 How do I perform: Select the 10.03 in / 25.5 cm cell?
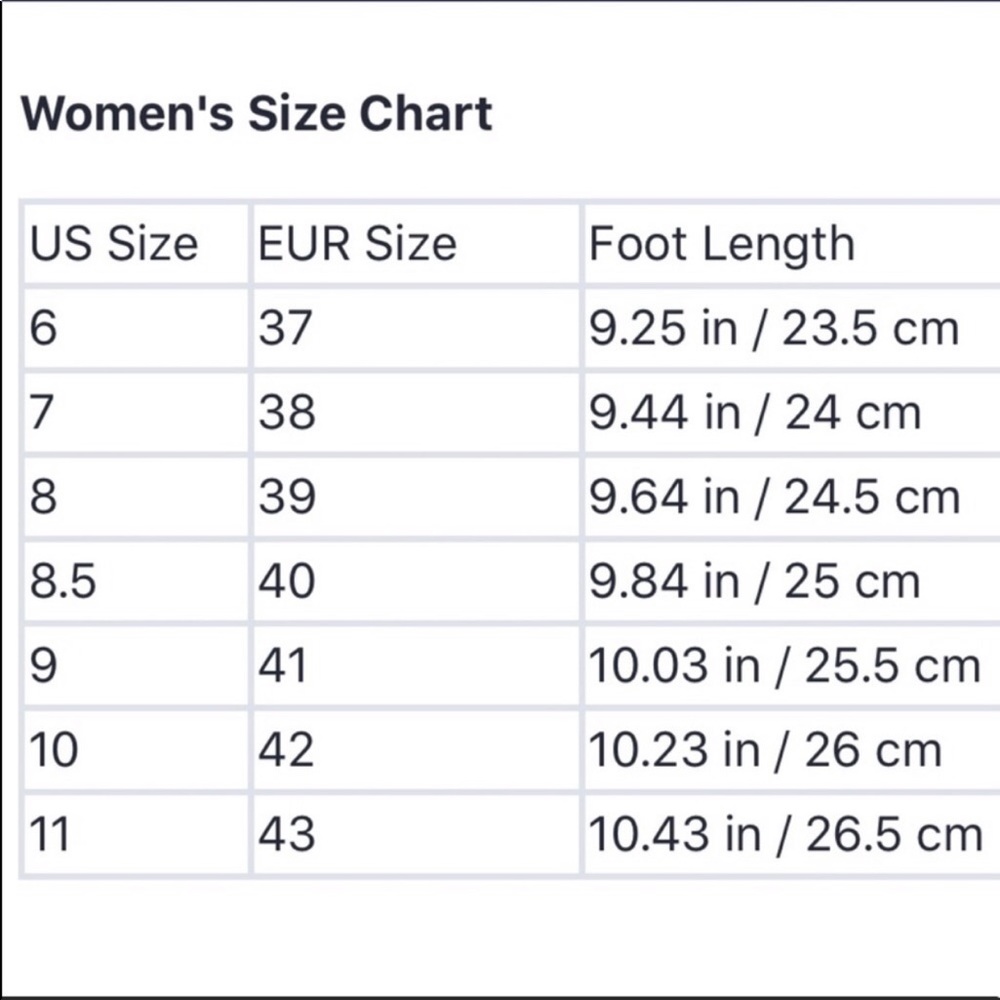(x=784, y=666)
